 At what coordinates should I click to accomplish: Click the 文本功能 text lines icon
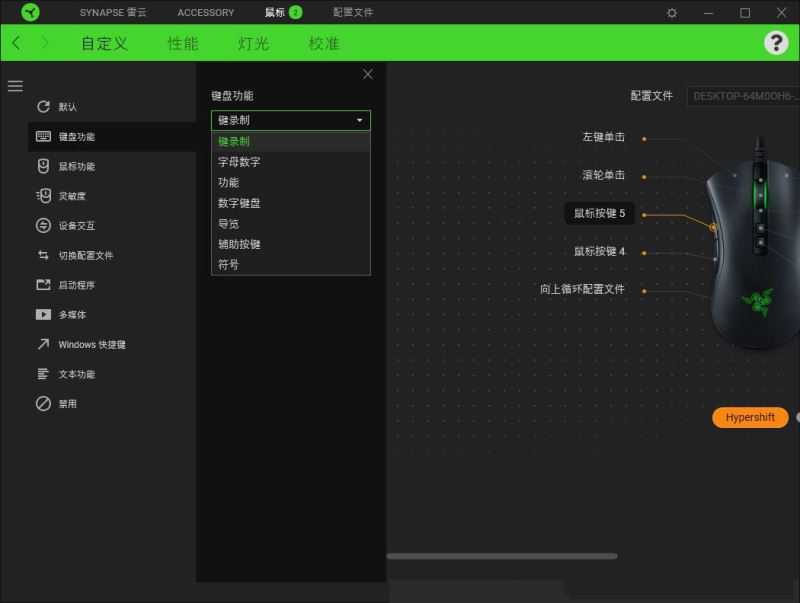pyautogui.click(x=43, y=373)
